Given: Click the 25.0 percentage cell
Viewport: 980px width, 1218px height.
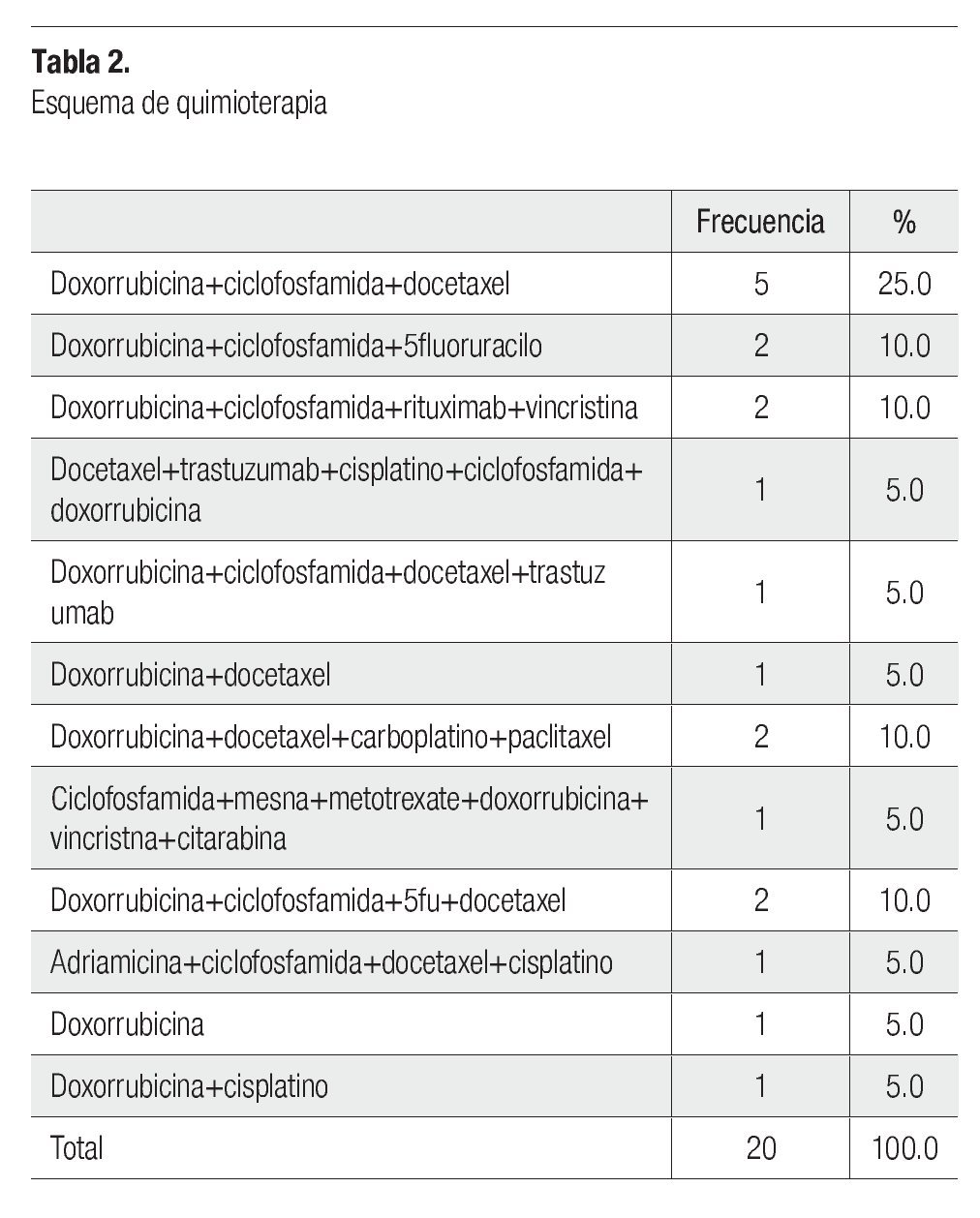Looking at the screenshot, I should [904, 284].
